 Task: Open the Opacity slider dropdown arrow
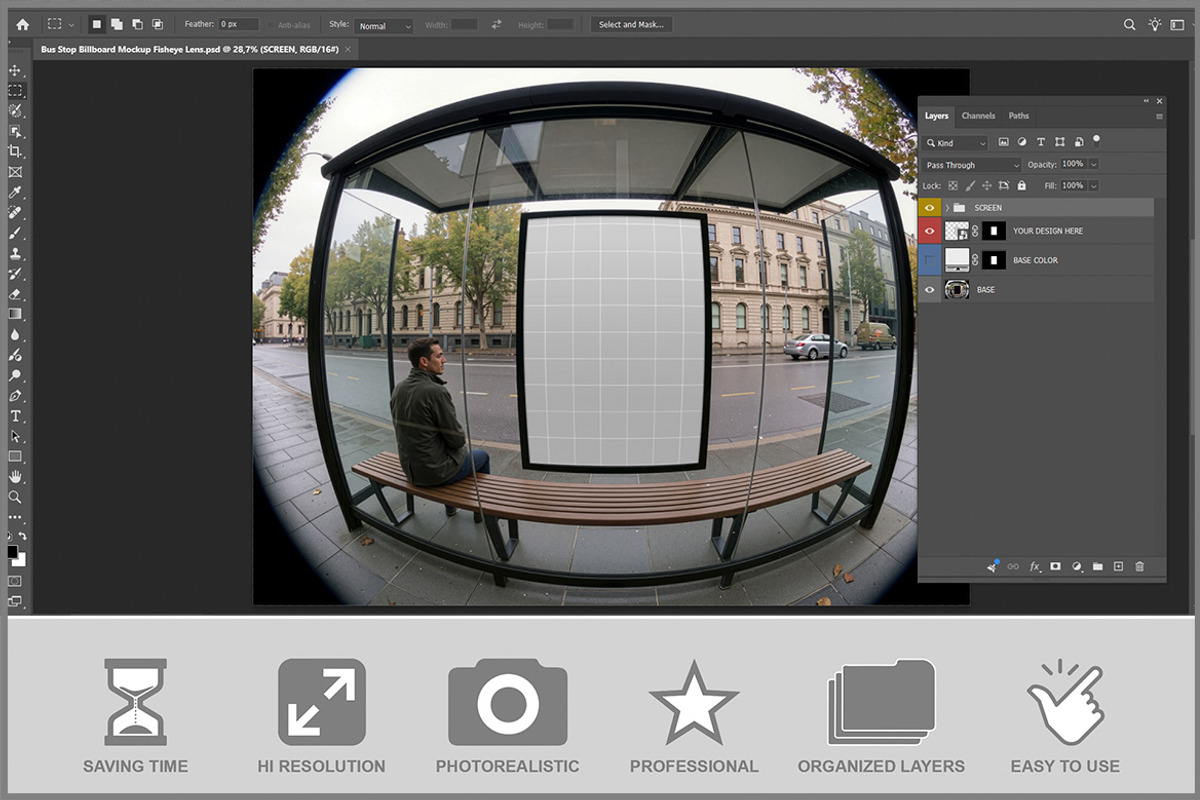(1093, 164)
